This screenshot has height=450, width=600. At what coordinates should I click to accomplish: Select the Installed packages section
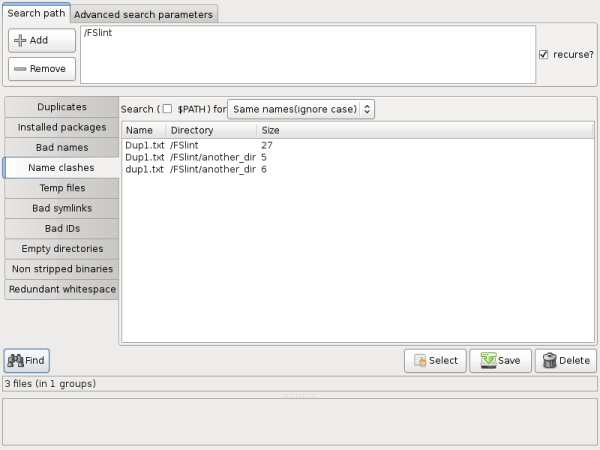[61, 127]
